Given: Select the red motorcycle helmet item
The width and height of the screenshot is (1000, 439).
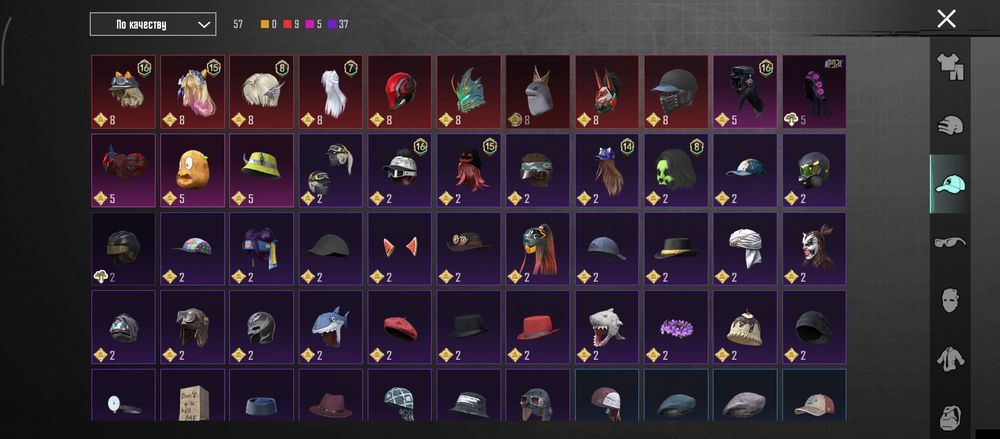Looking at the screenshot, I should (x=400, y=92).
